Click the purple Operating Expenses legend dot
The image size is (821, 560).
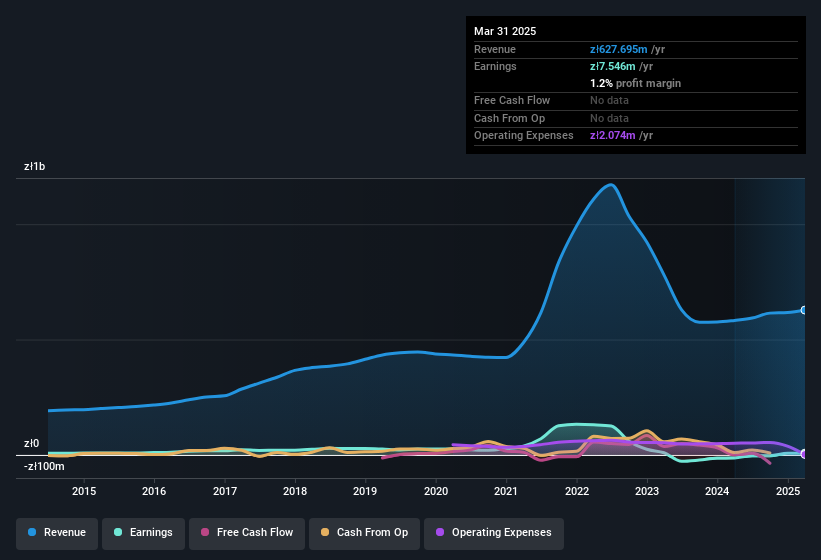(x=440, y=532)
